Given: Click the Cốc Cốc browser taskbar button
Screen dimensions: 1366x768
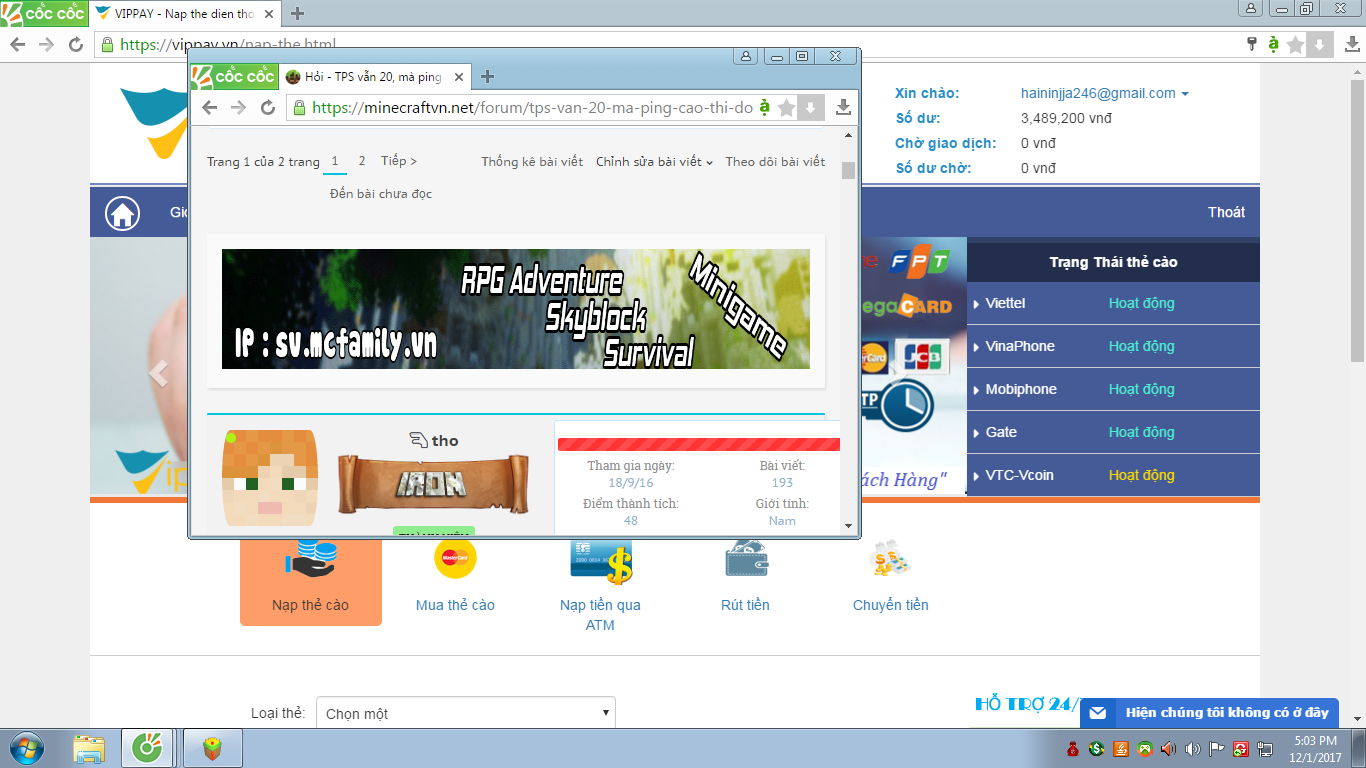Looking at the screenshot, I should (x=148, y=748).
